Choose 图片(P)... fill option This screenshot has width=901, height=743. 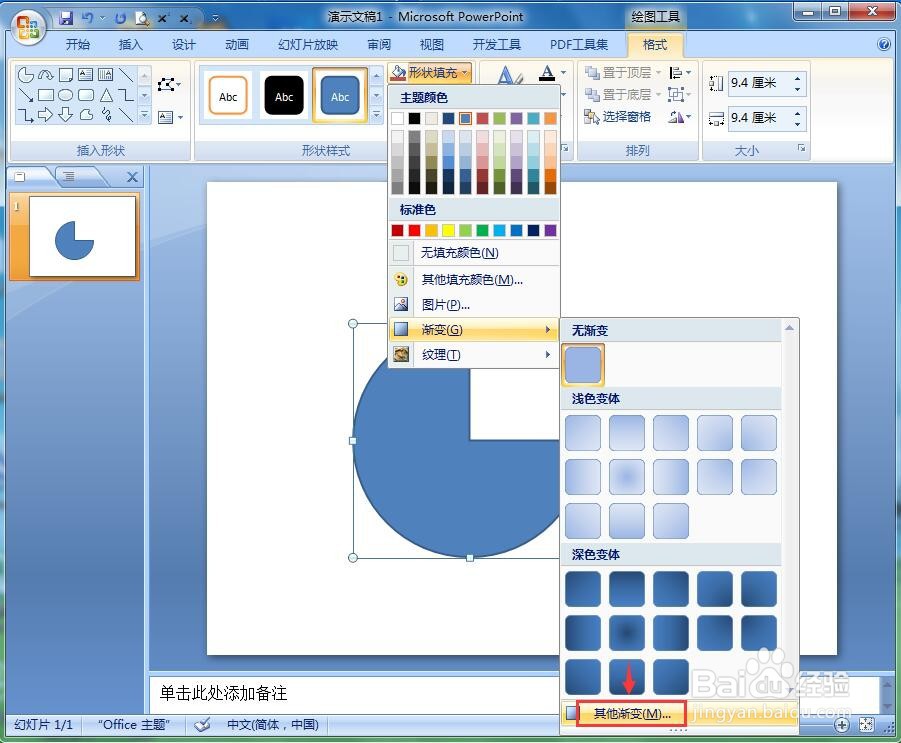[x=473, y=305]
